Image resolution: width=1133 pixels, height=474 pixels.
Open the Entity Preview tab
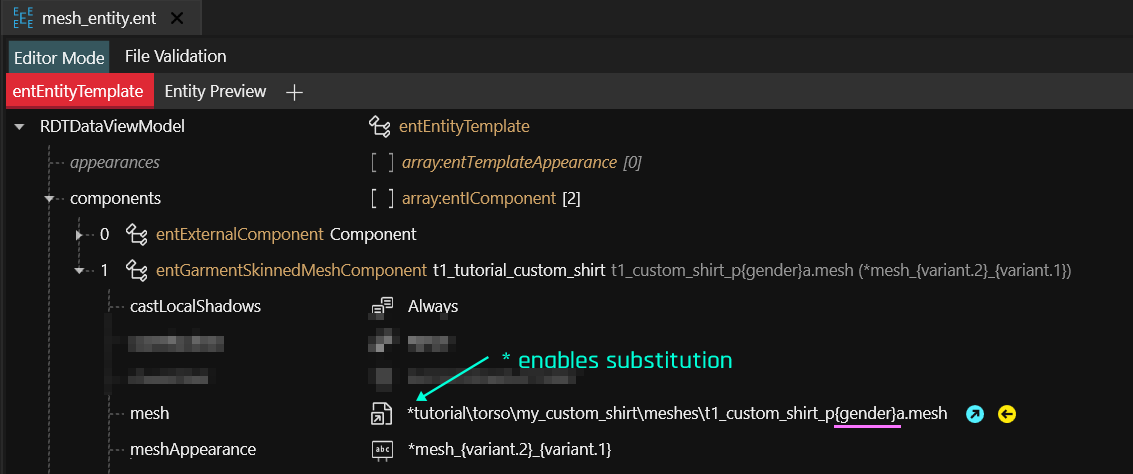(215, 92)
